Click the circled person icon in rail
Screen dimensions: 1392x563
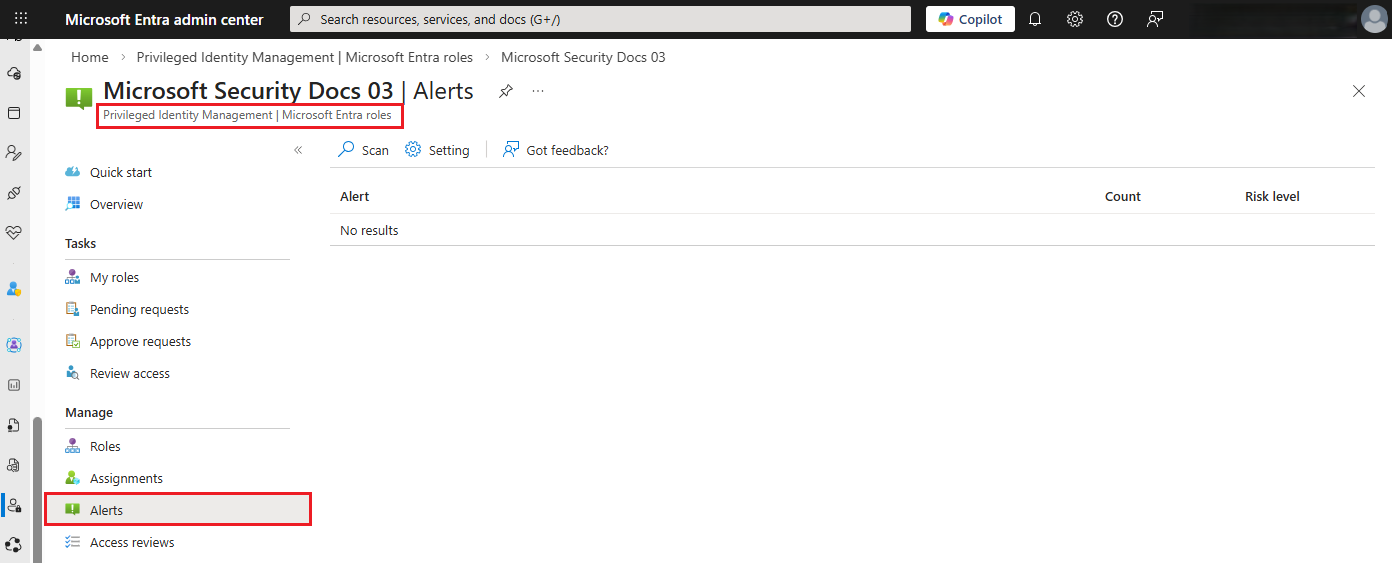pyautogui.click(x=14, y=345)
